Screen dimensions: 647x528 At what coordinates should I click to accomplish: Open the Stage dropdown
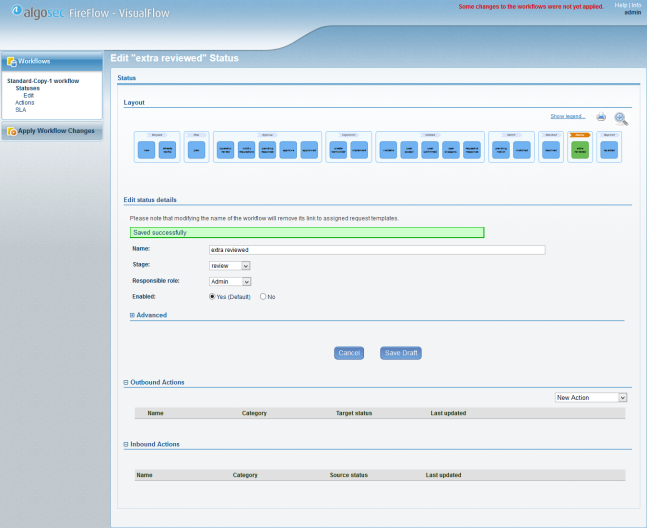(x=230, y=266)
